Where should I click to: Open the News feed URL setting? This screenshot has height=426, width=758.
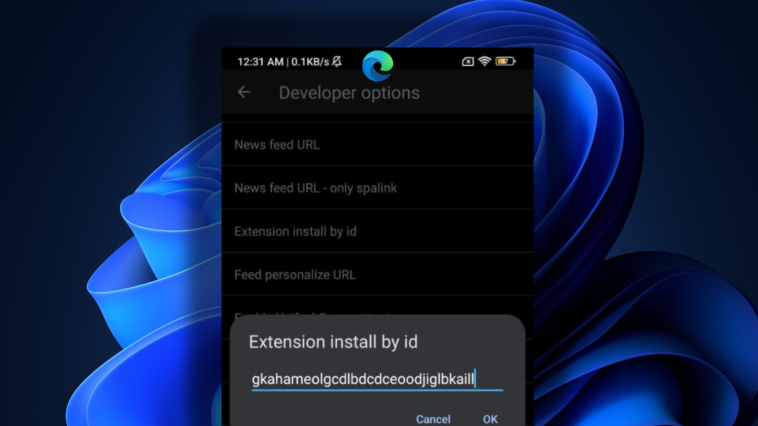378,145
